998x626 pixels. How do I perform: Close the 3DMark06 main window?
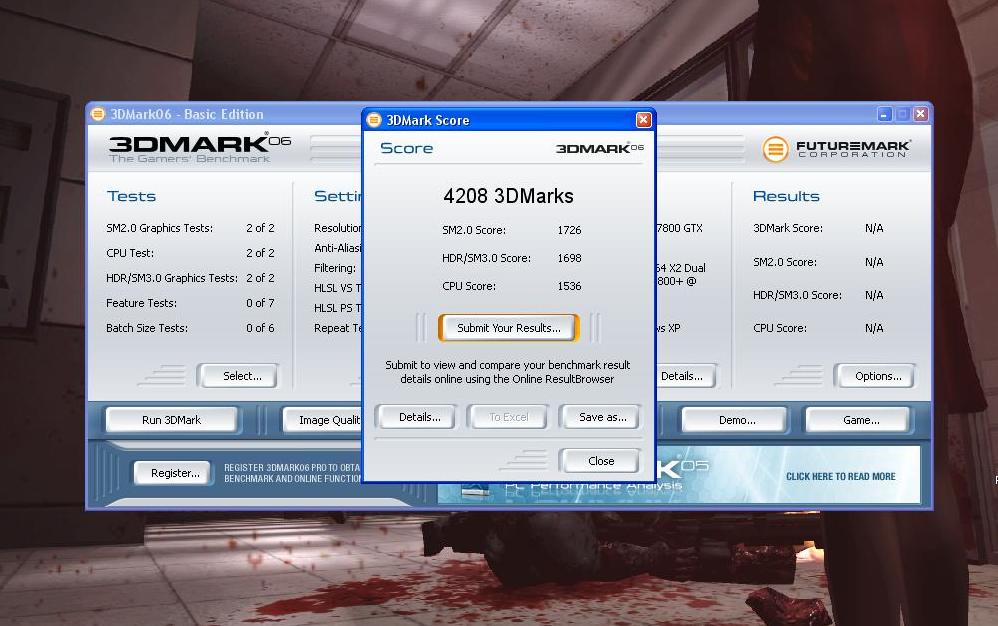coord(920,115)
